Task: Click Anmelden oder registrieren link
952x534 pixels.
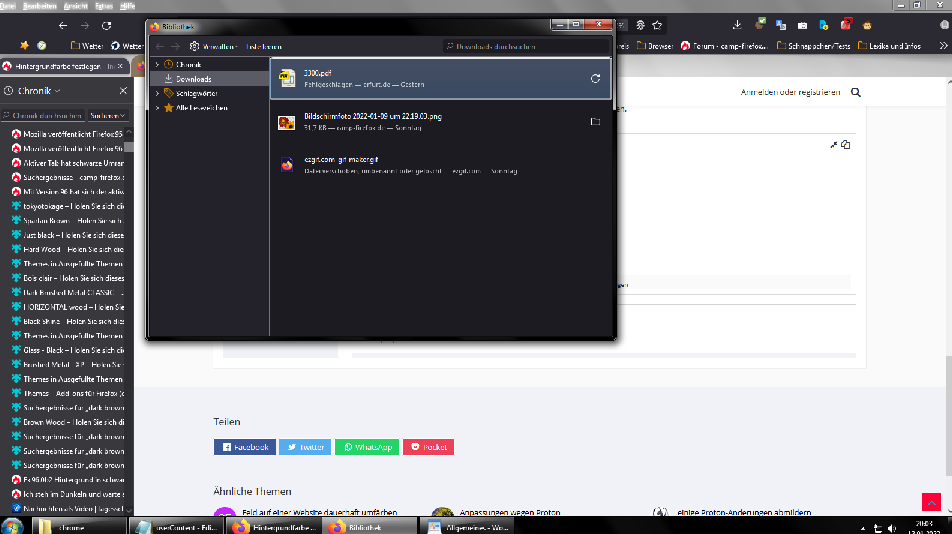Action: [x=790, y=92]
